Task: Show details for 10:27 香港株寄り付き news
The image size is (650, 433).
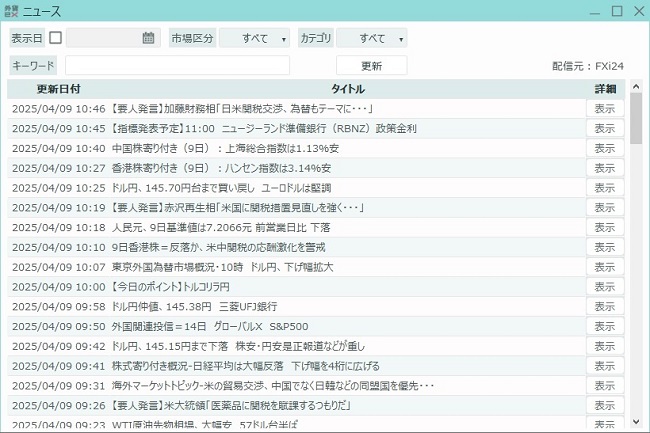Action: coord(605,168)
